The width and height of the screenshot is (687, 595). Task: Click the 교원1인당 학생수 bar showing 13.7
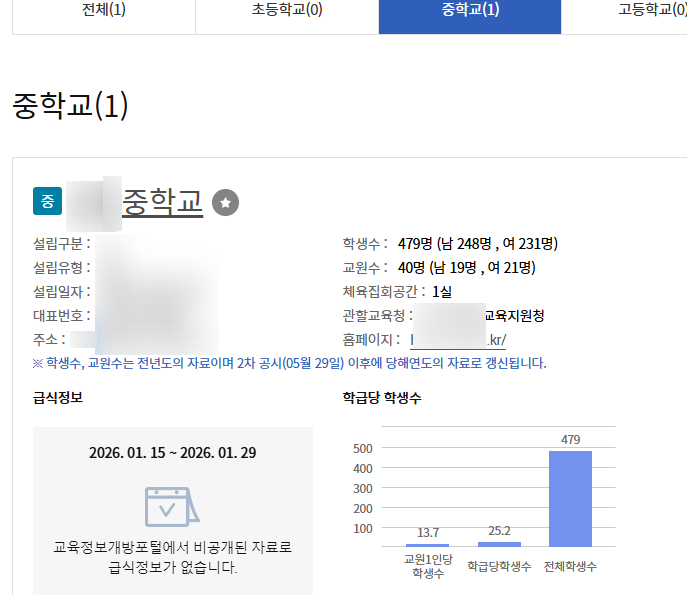pyautogui.click(x=427, y=545)
